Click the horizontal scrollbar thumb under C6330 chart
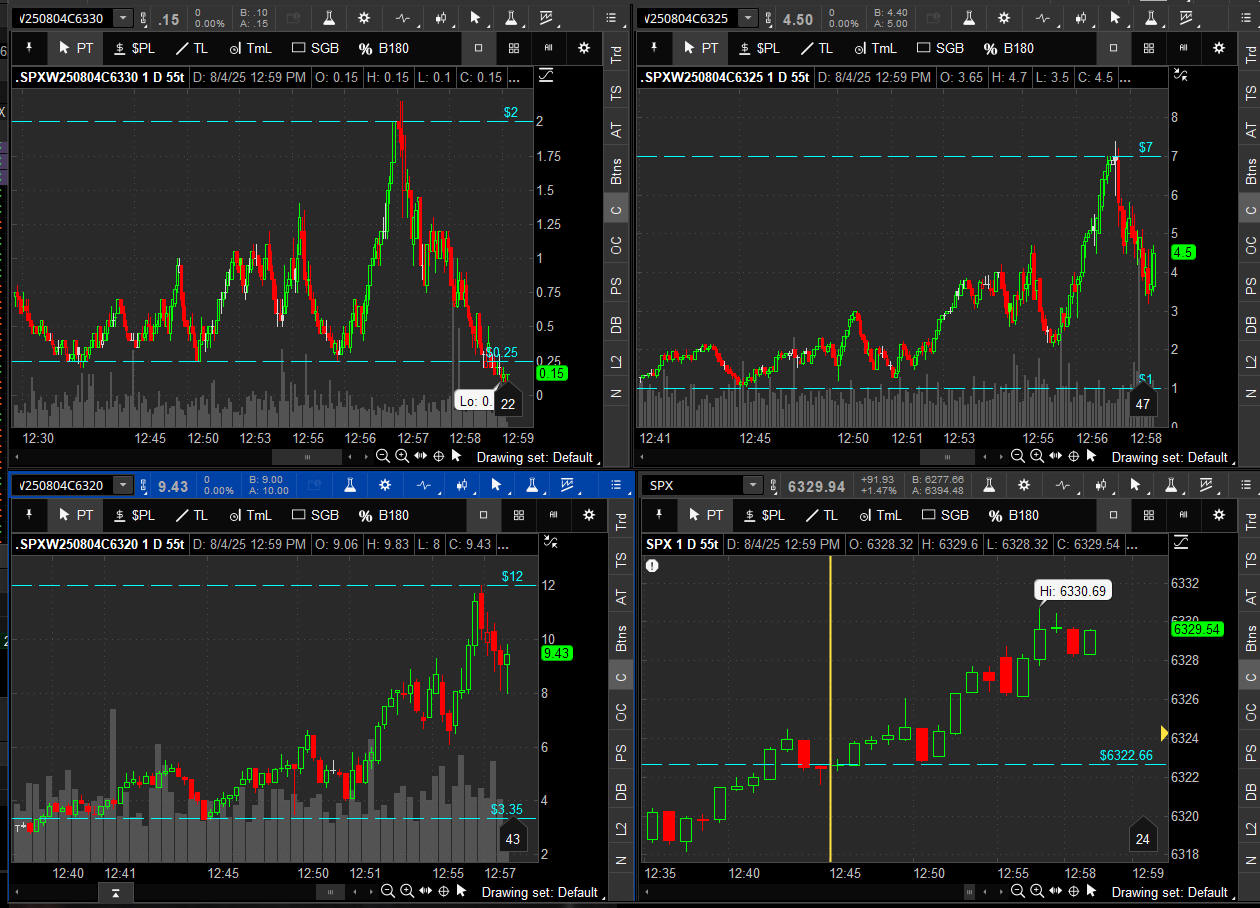Image resolution: width=1260 pixels, height=908 pixels. pyautogui.click(x=307, y=456)
